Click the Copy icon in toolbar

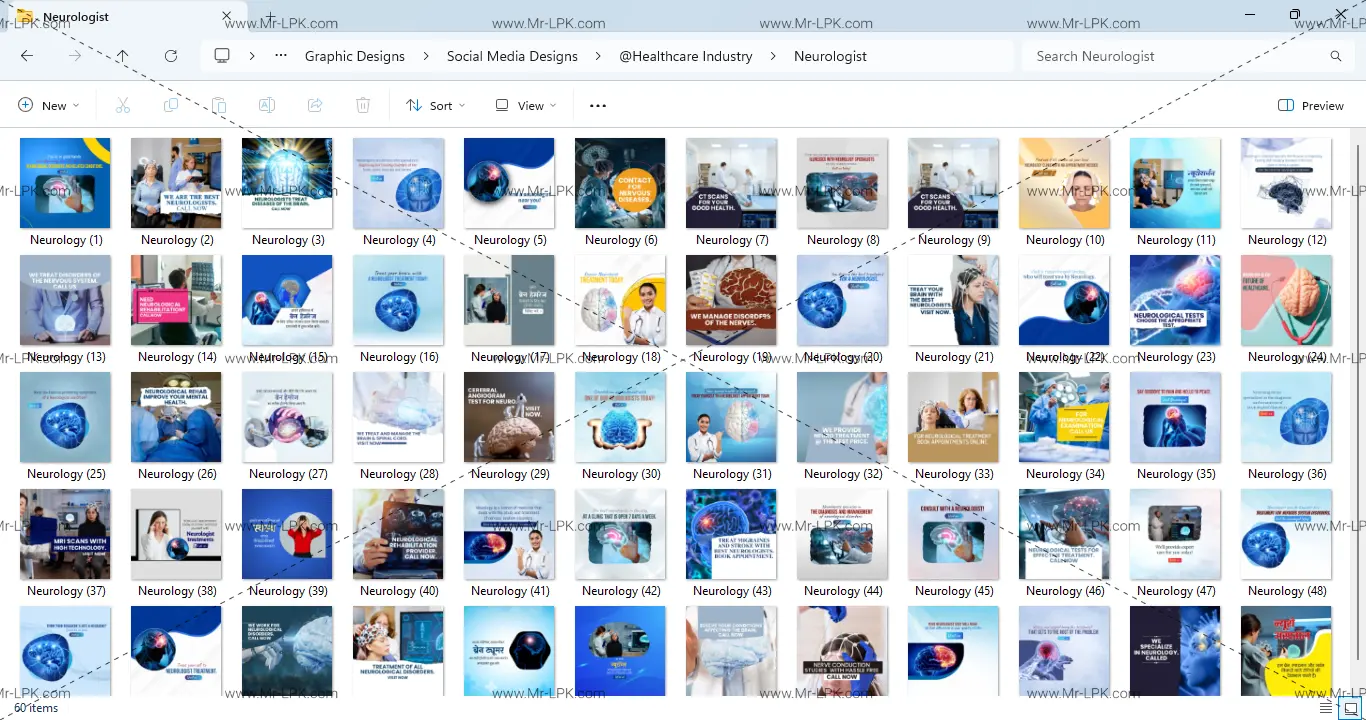click(x=171, y=105)
